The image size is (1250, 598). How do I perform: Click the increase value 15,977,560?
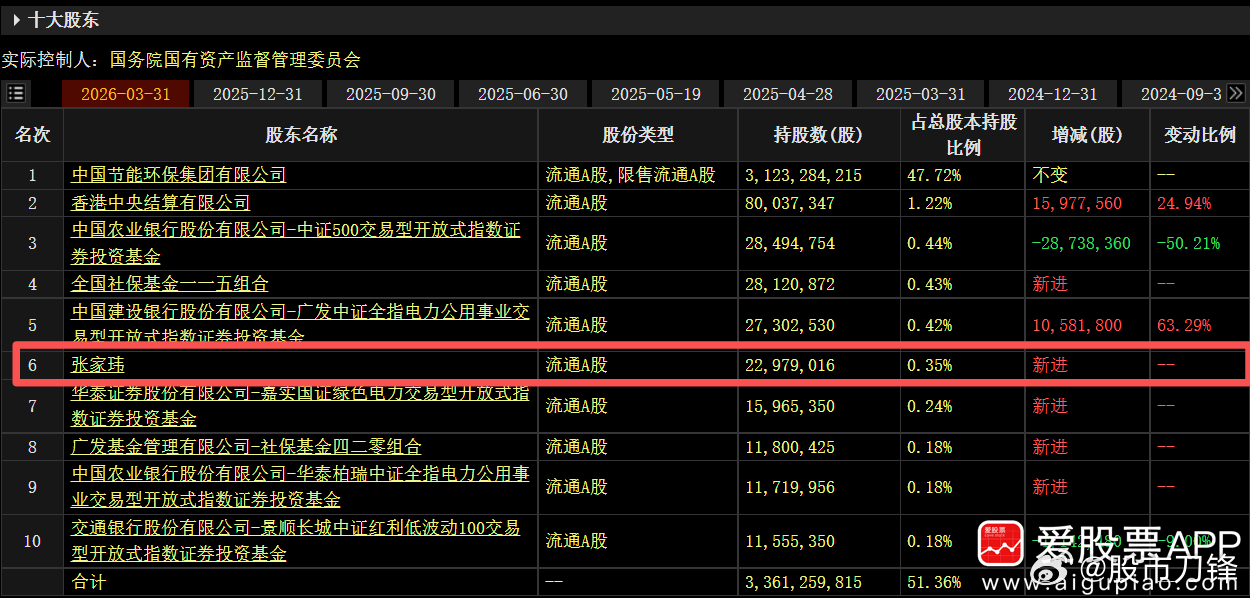click(x=1077, y=203)
